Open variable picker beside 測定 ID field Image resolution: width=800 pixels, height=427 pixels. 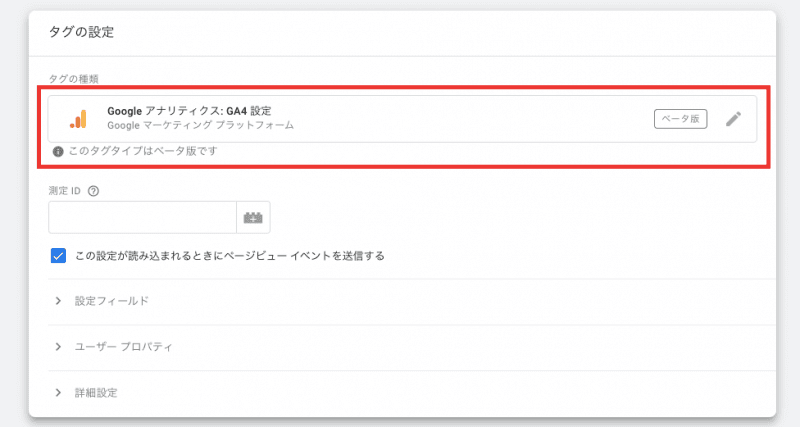coord(253,217)
